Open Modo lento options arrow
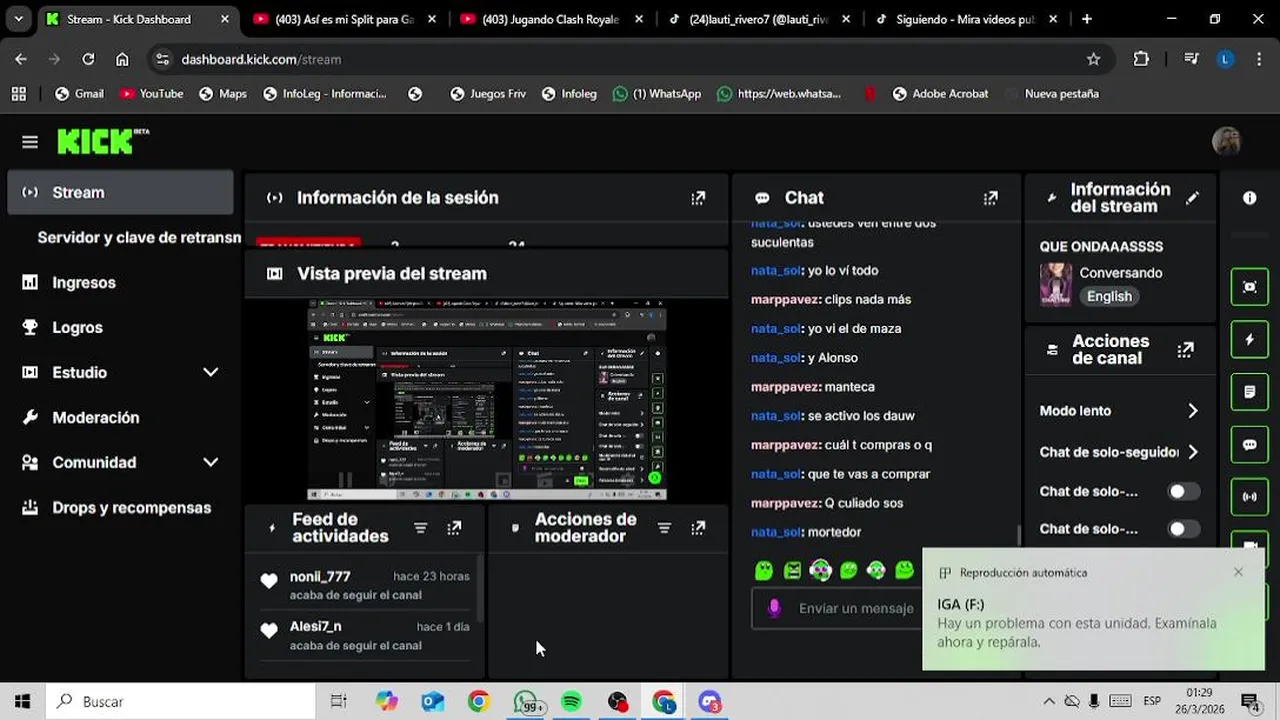 tap(1192, 411)
